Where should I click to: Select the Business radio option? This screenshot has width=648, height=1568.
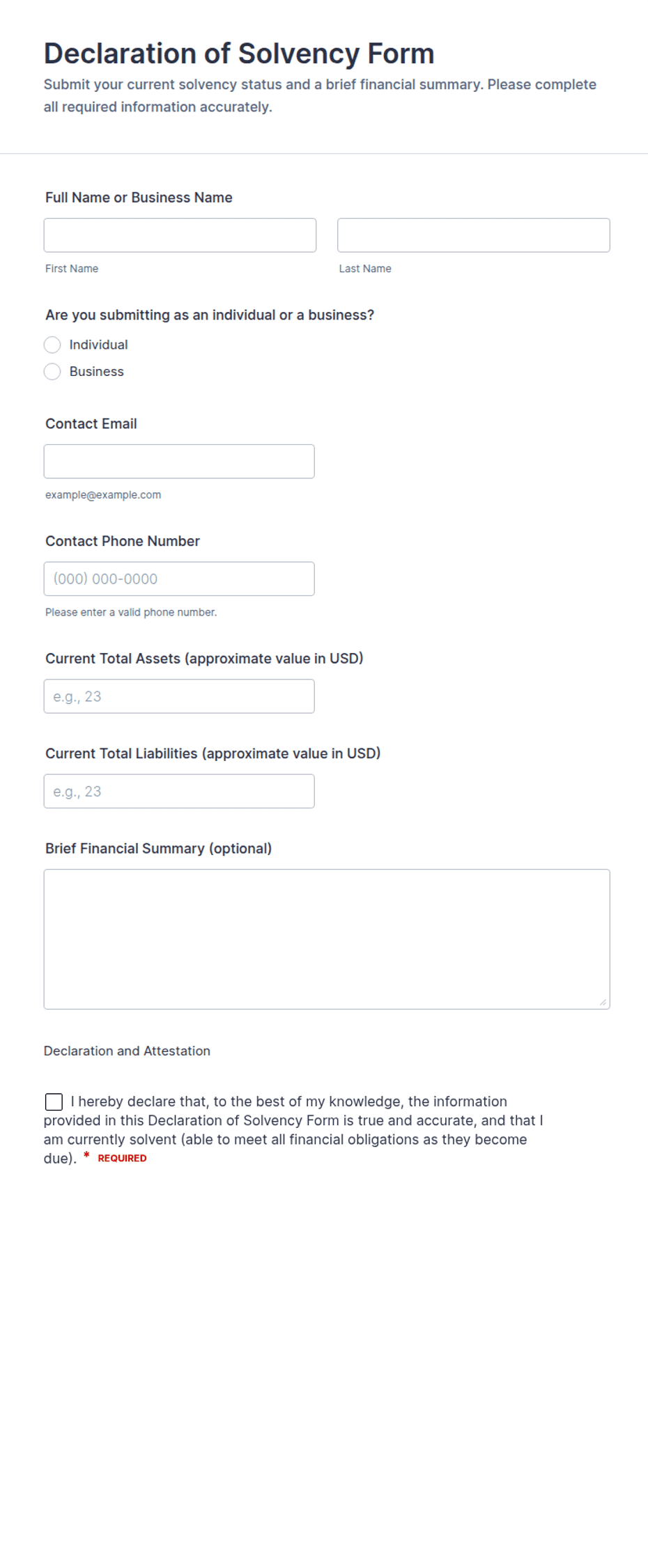[x=52, y=372]
